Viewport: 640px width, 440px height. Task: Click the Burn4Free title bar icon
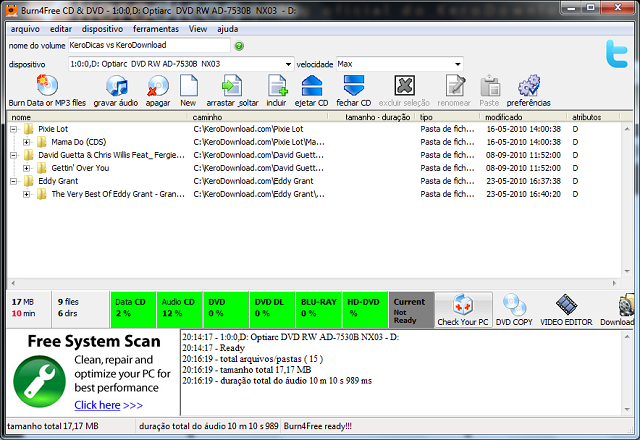pos(11,10)
